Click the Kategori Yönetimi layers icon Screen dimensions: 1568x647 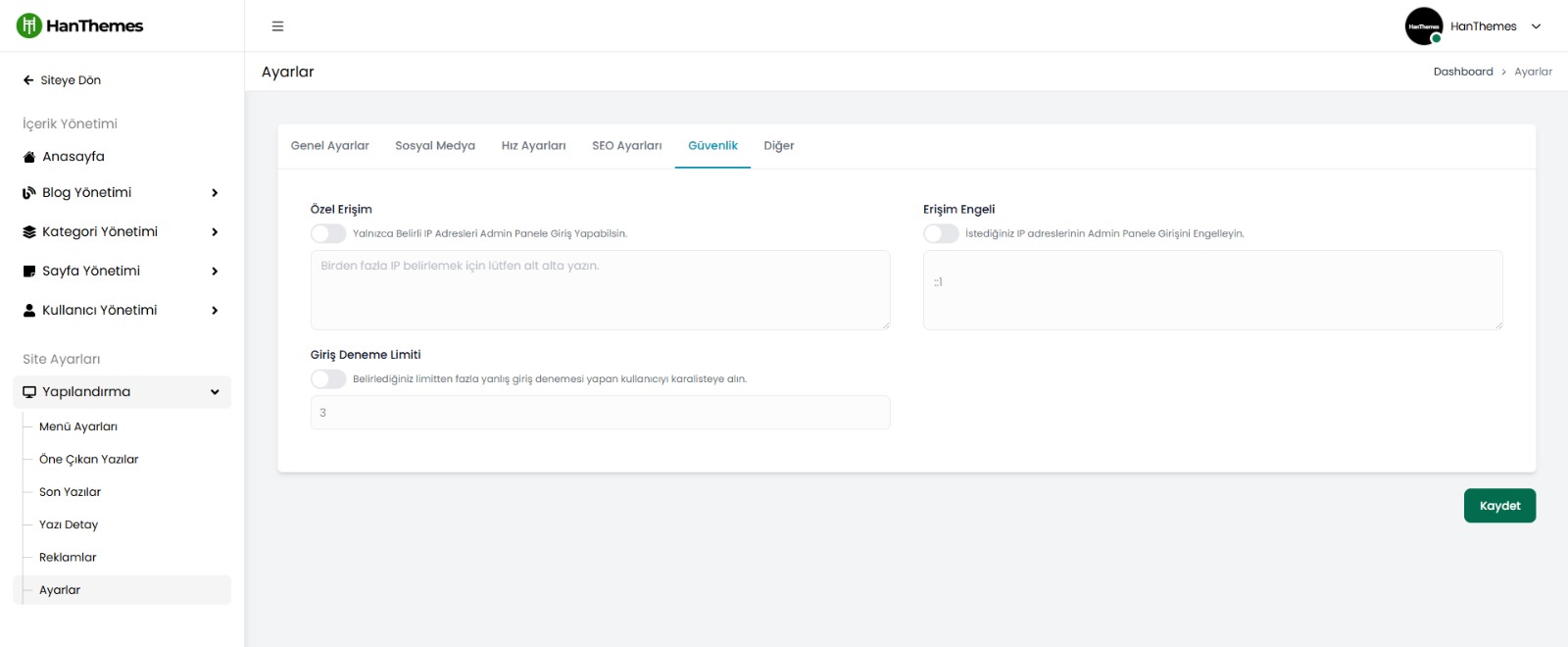point(29,232)
